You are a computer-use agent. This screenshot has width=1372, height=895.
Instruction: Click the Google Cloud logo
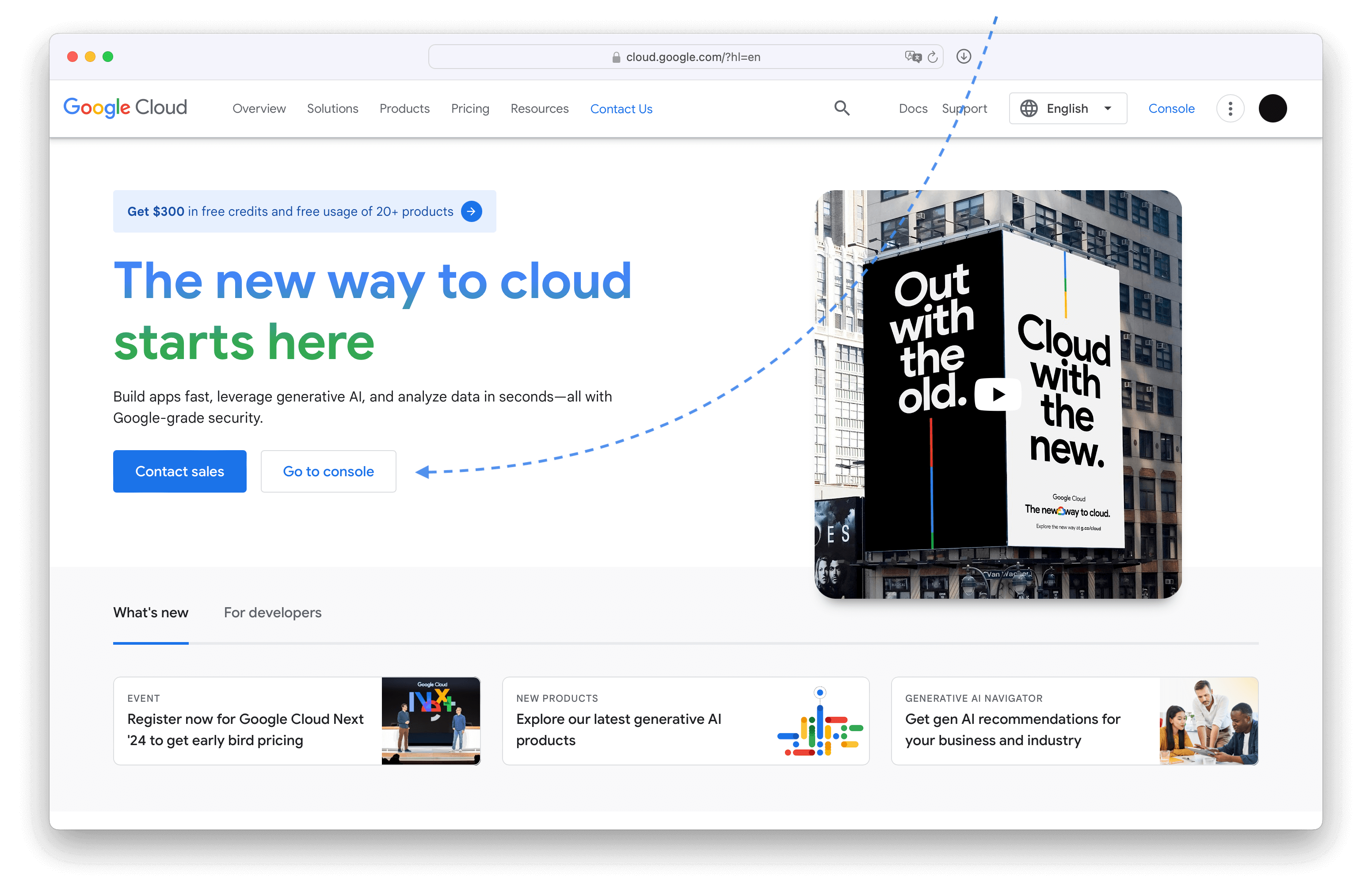click(x=125, y=108)
